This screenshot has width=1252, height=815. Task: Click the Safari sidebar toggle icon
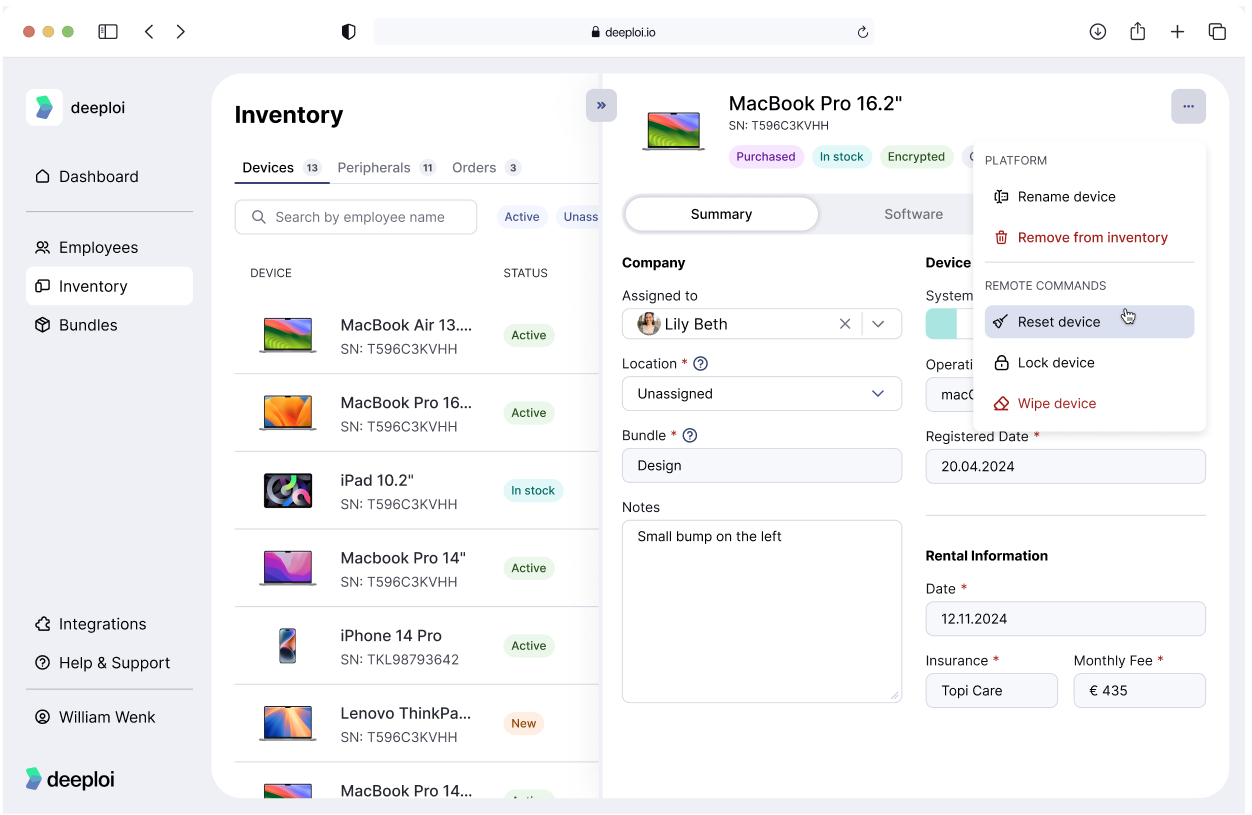pos(108,32)
